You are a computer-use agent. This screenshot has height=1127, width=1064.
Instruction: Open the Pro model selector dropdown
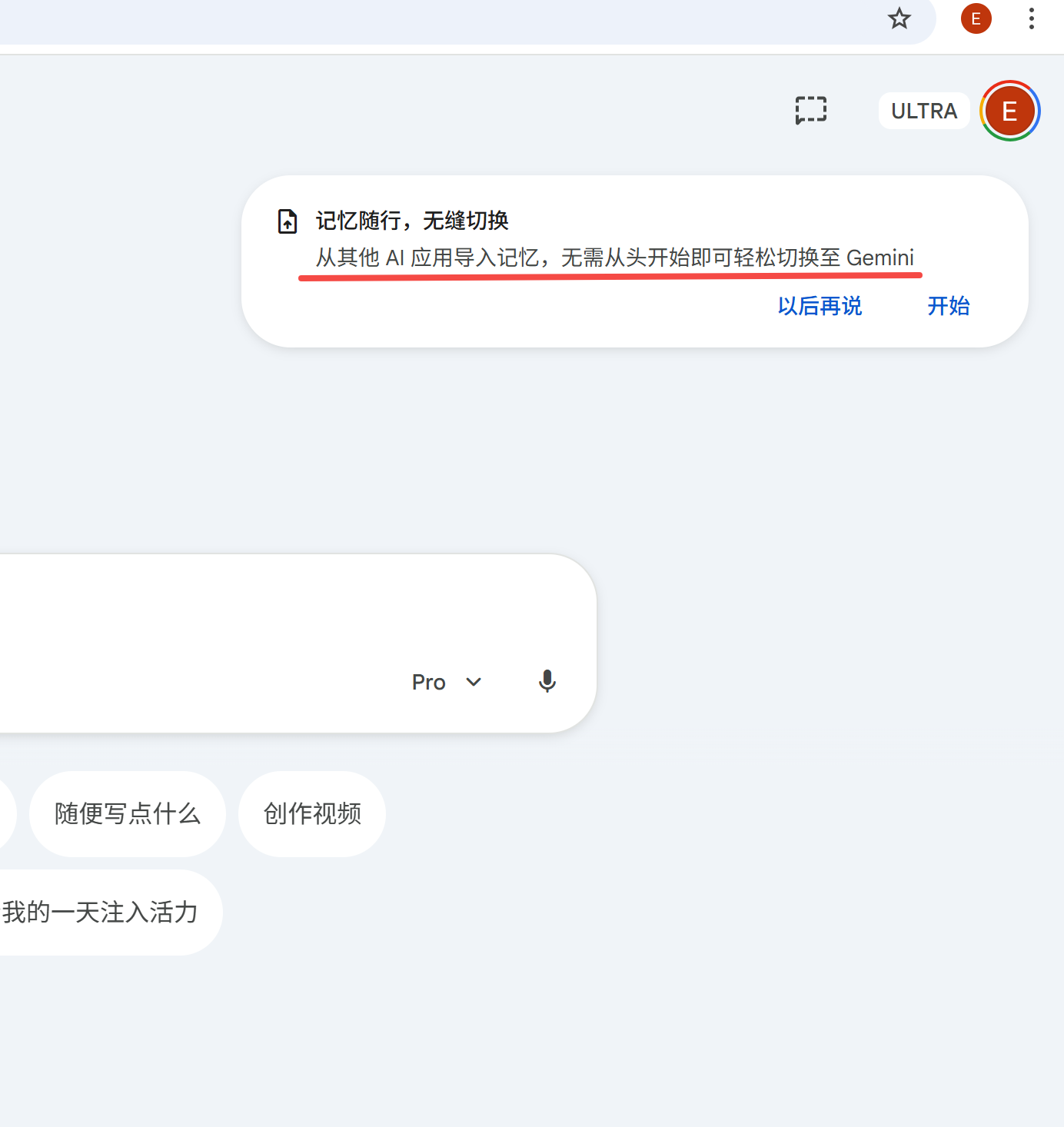click(447, 682)
